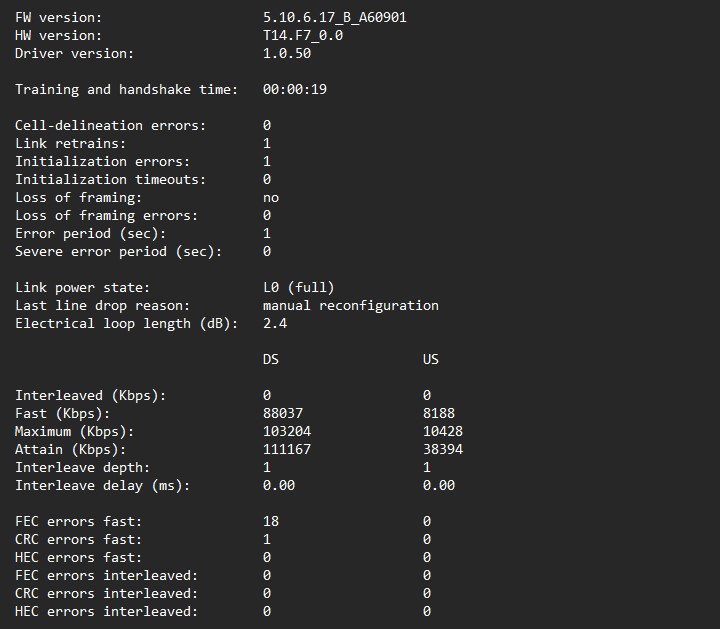Click the "Initialization timeouts:" label
The width and height of the screenshot is (720, 629).
pos(111,180)
